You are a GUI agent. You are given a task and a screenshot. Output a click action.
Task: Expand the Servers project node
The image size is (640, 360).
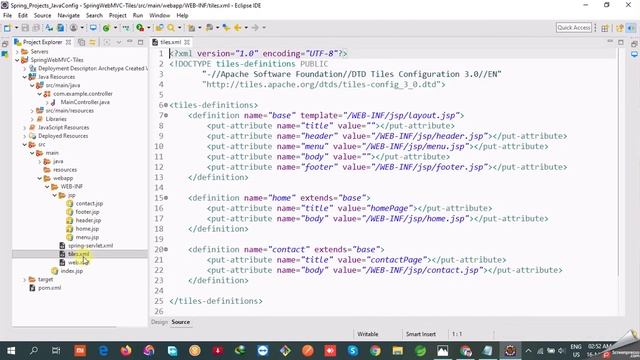click(x=17, y=52)
